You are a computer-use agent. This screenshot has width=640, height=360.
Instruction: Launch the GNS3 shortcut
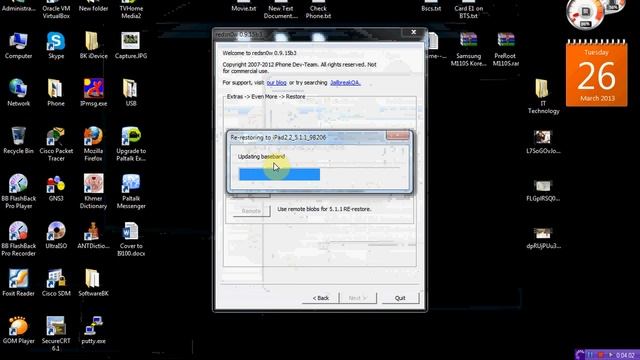pyautogui.click(x=56, y=188)
